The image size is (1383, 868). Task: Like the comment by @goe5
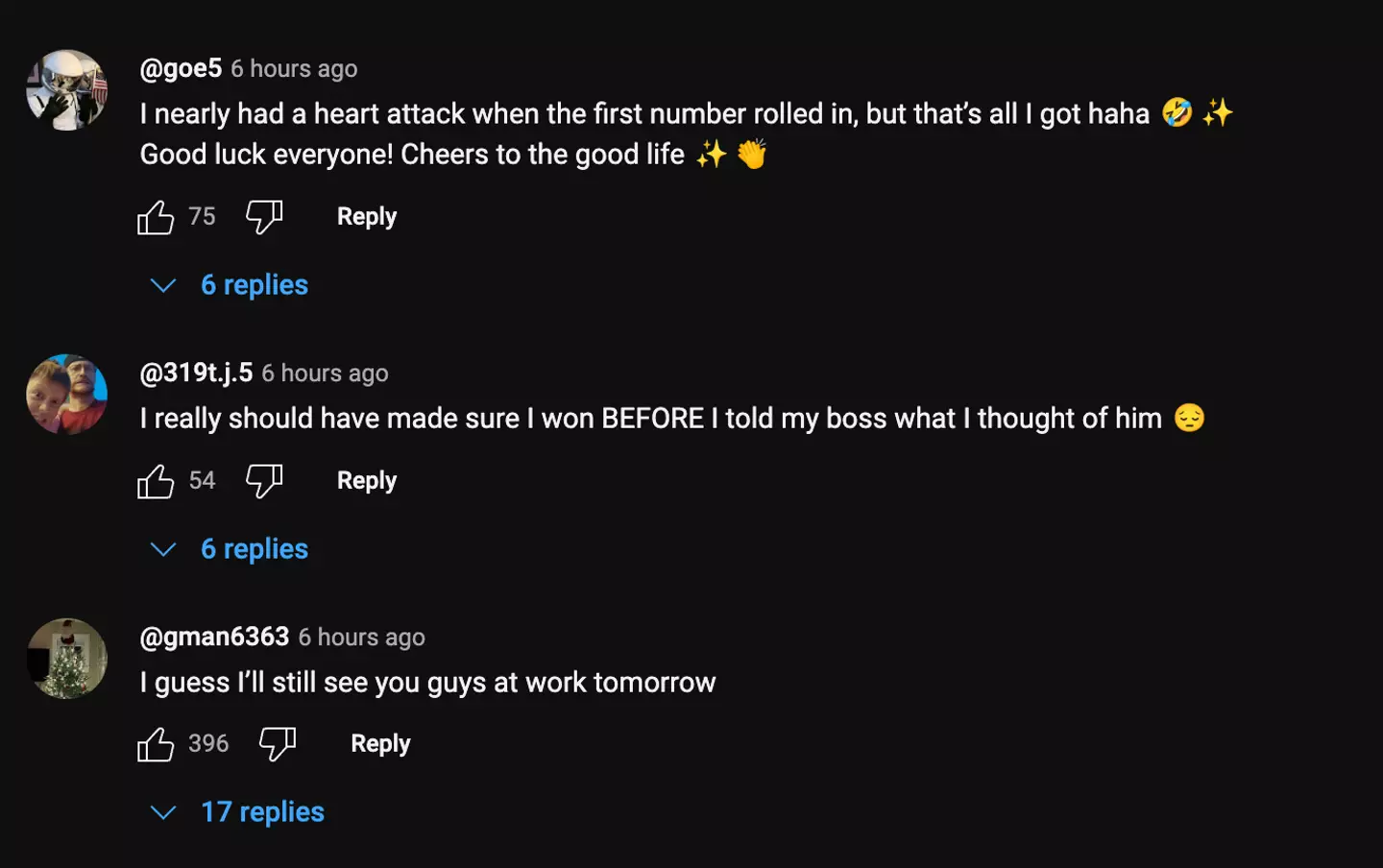pos(156,217)
